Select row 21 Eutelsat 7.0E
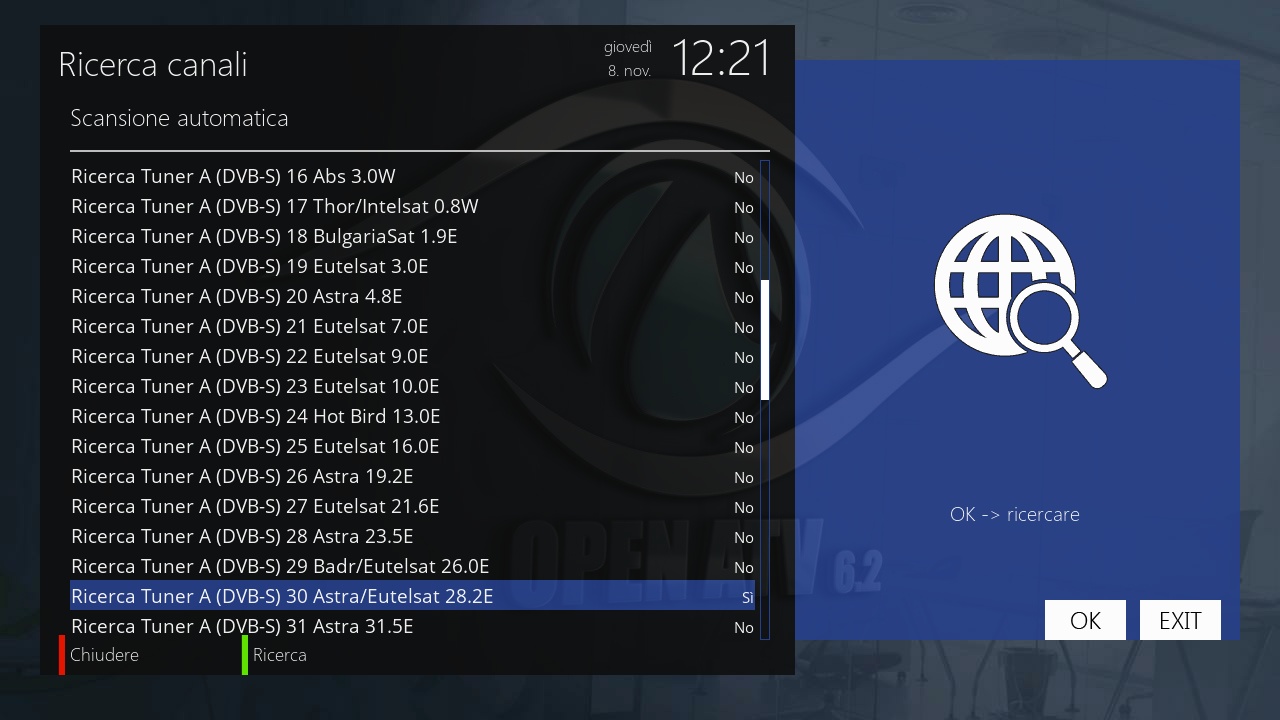The image size is (1280, 720). [x=412, y=326]
